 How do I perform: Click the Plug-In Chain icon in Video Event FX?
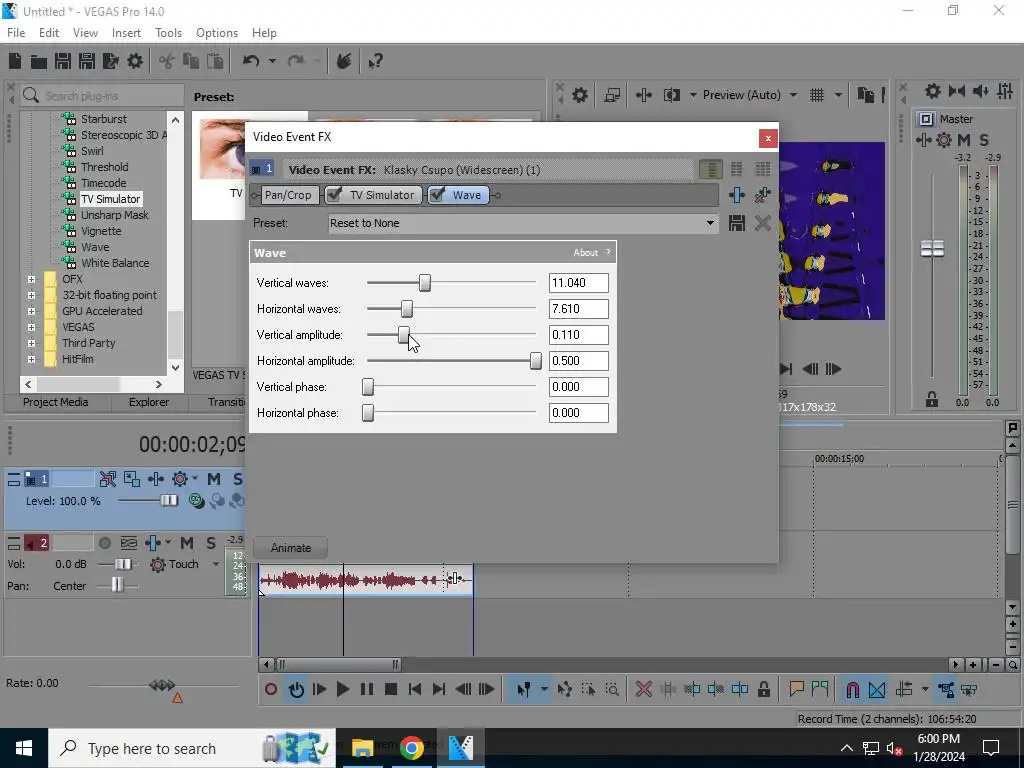tap(737, 195)
